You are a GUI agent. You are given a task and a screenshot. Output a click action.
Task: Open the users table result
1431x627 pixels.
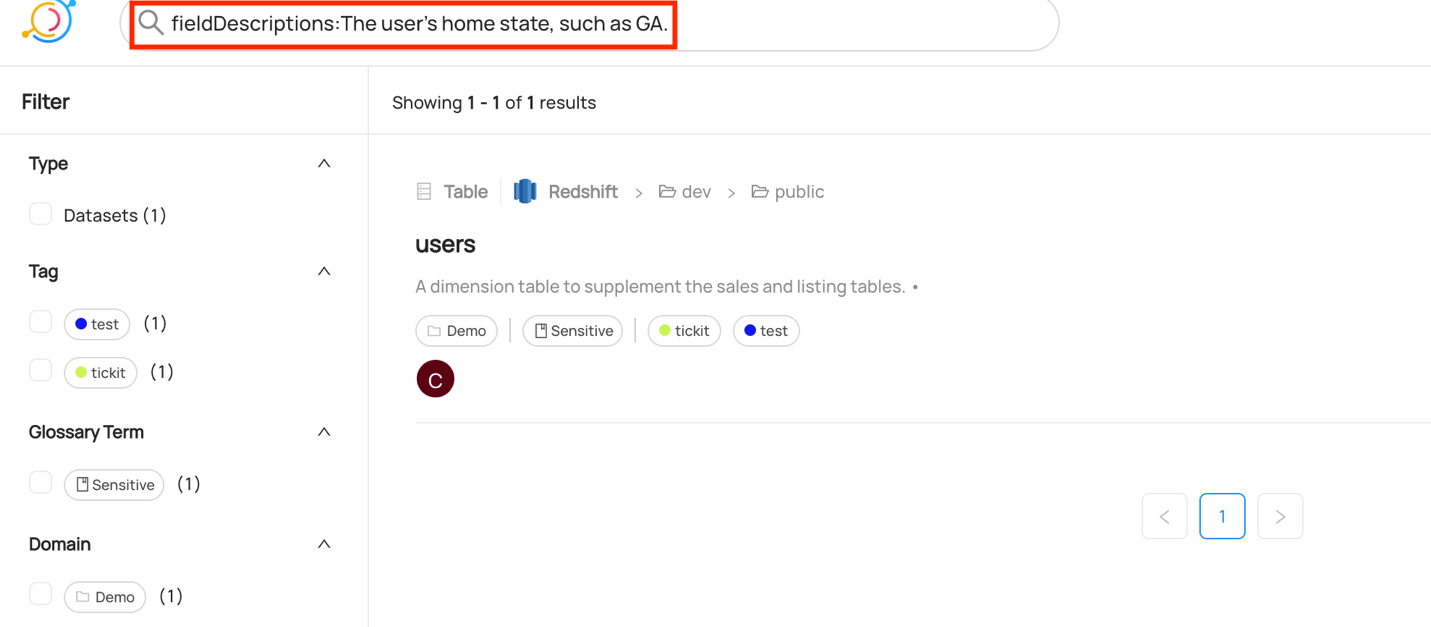[445, 244]
